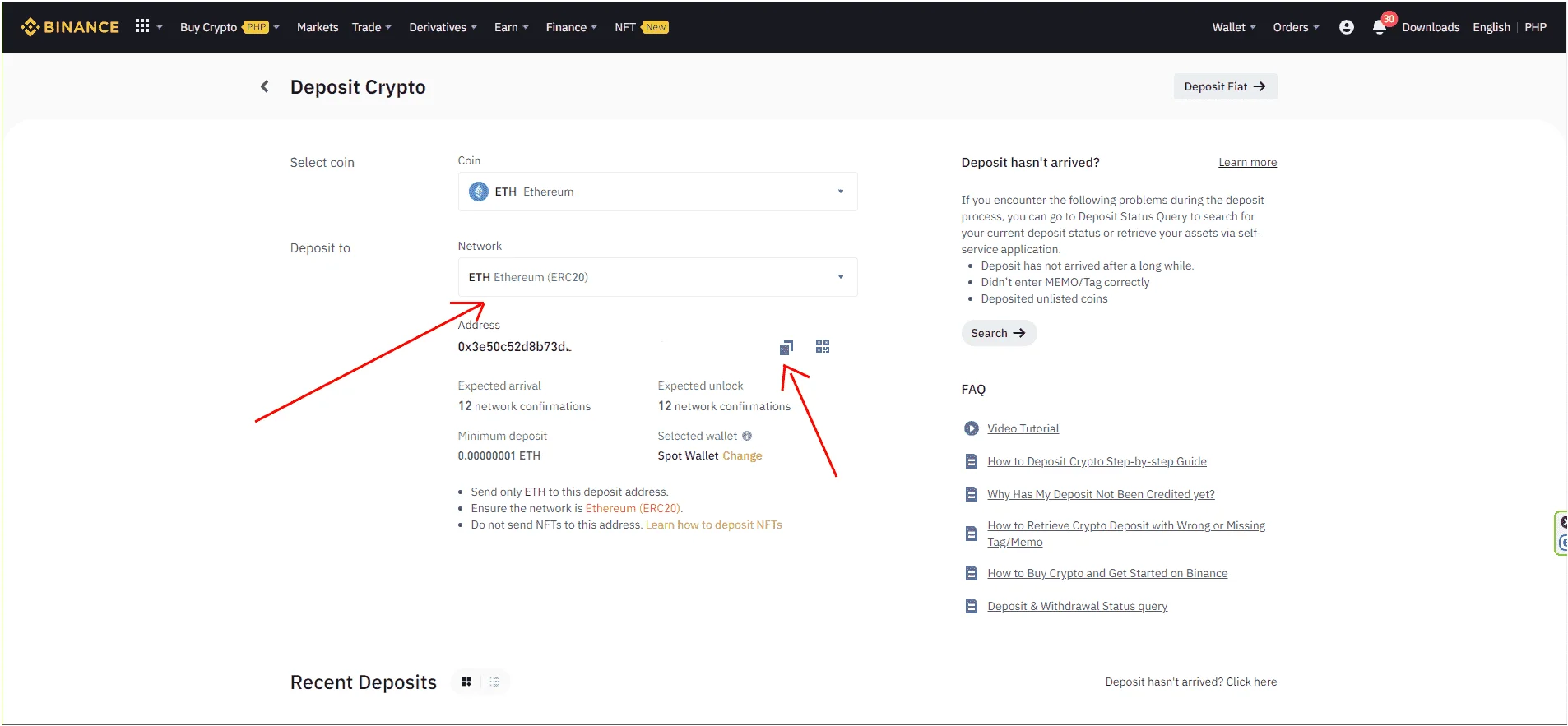The image size is (1568, 726).
Task: Click document icon beside Why Has My Deposit
Action: tap(972, 494)
